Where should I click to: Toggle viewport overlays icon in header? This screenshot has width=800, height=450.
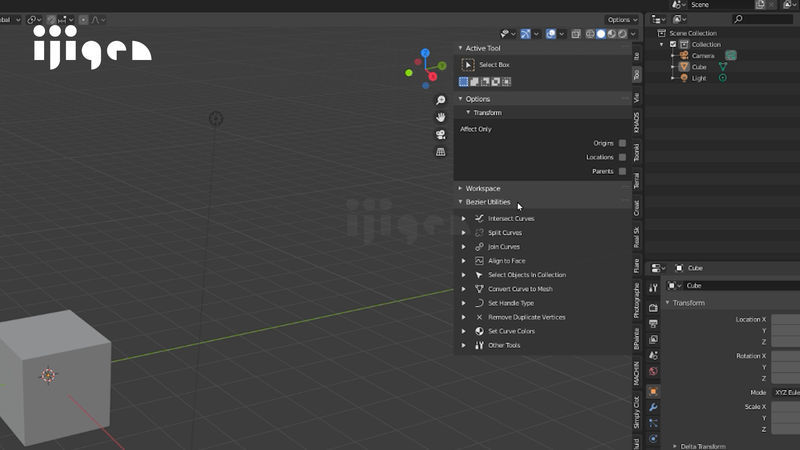(x=551, y=34)
